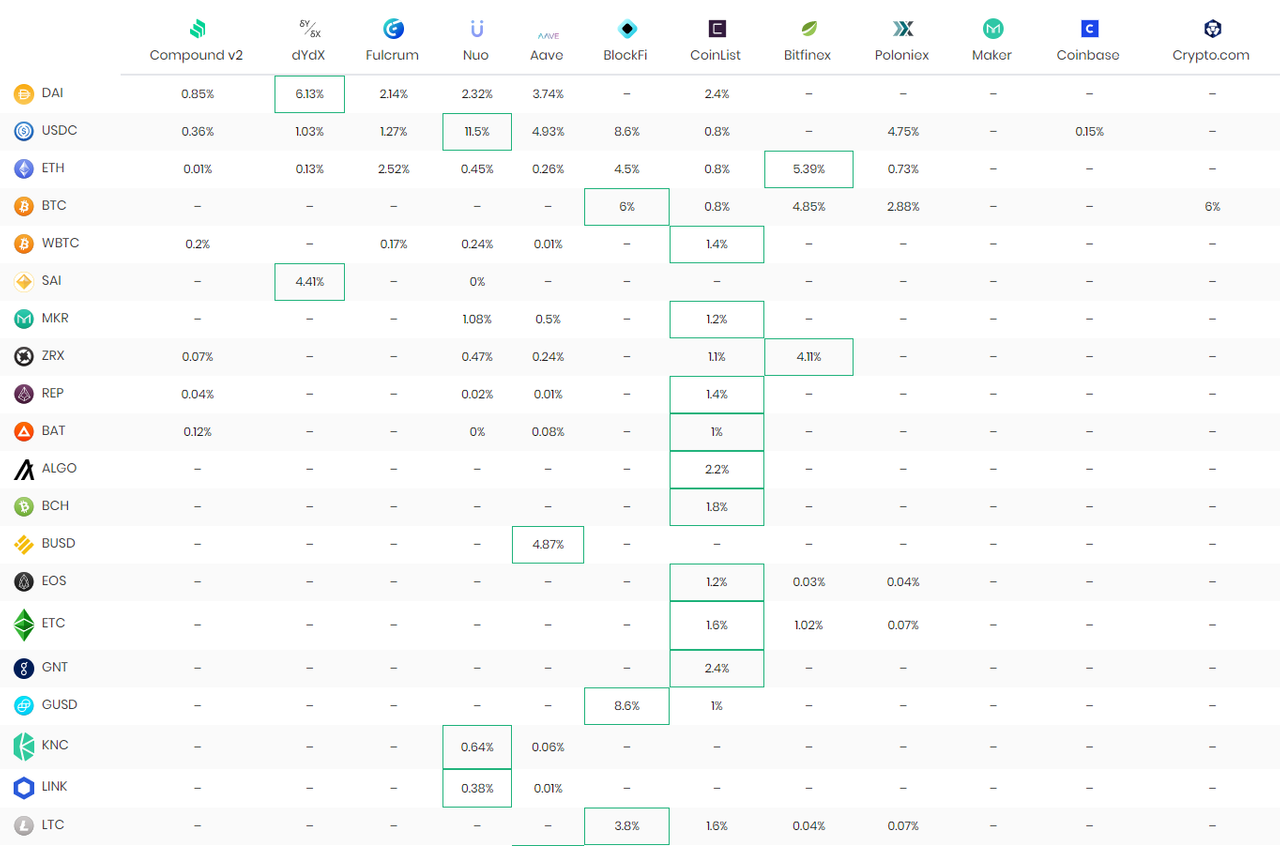Click the BCH coin icon
Viewport: 1280px width, 846px height.
[24, 506]
